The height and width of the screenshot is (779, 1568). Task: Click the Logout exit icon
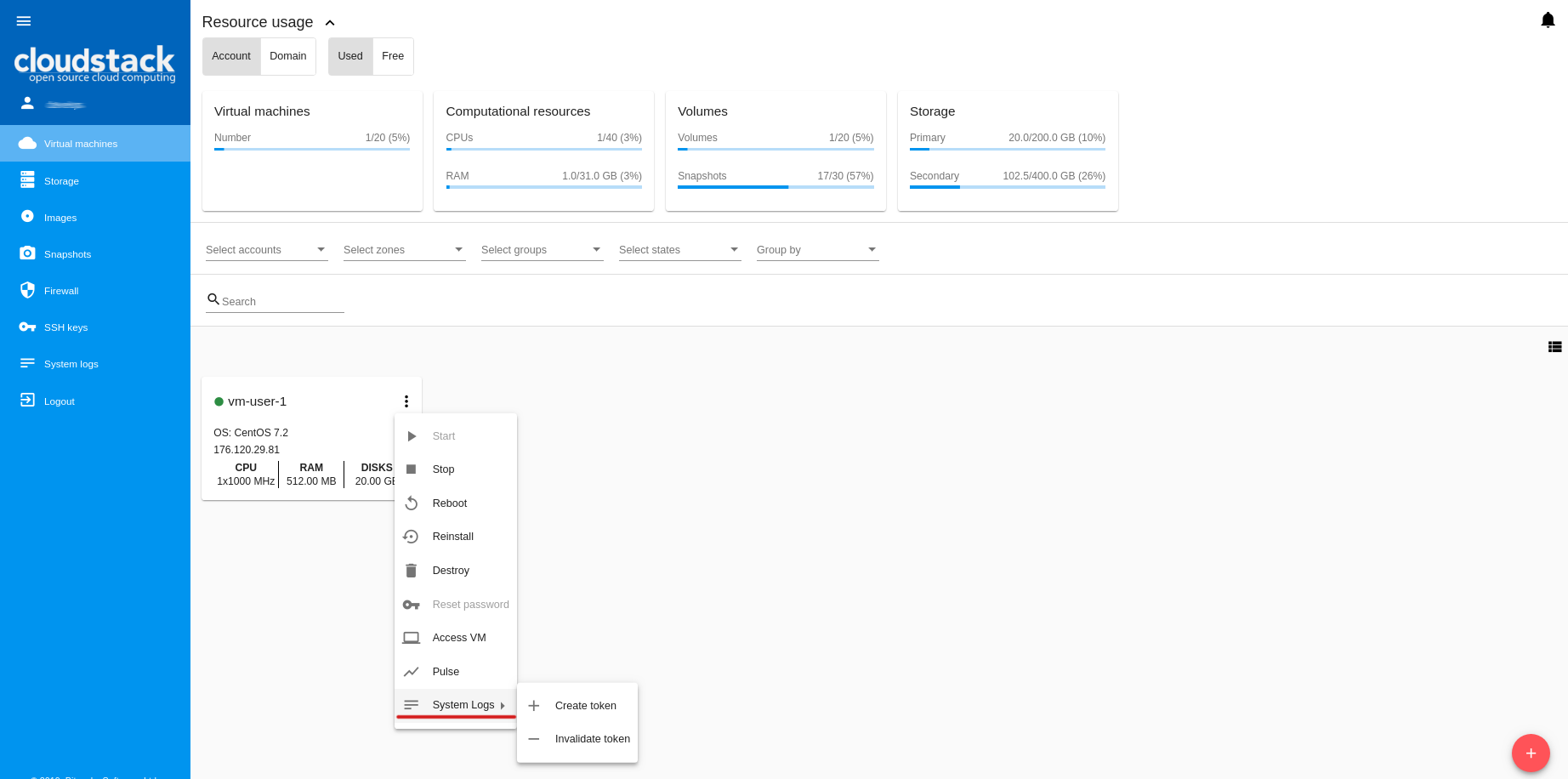[x=27, y=400]
